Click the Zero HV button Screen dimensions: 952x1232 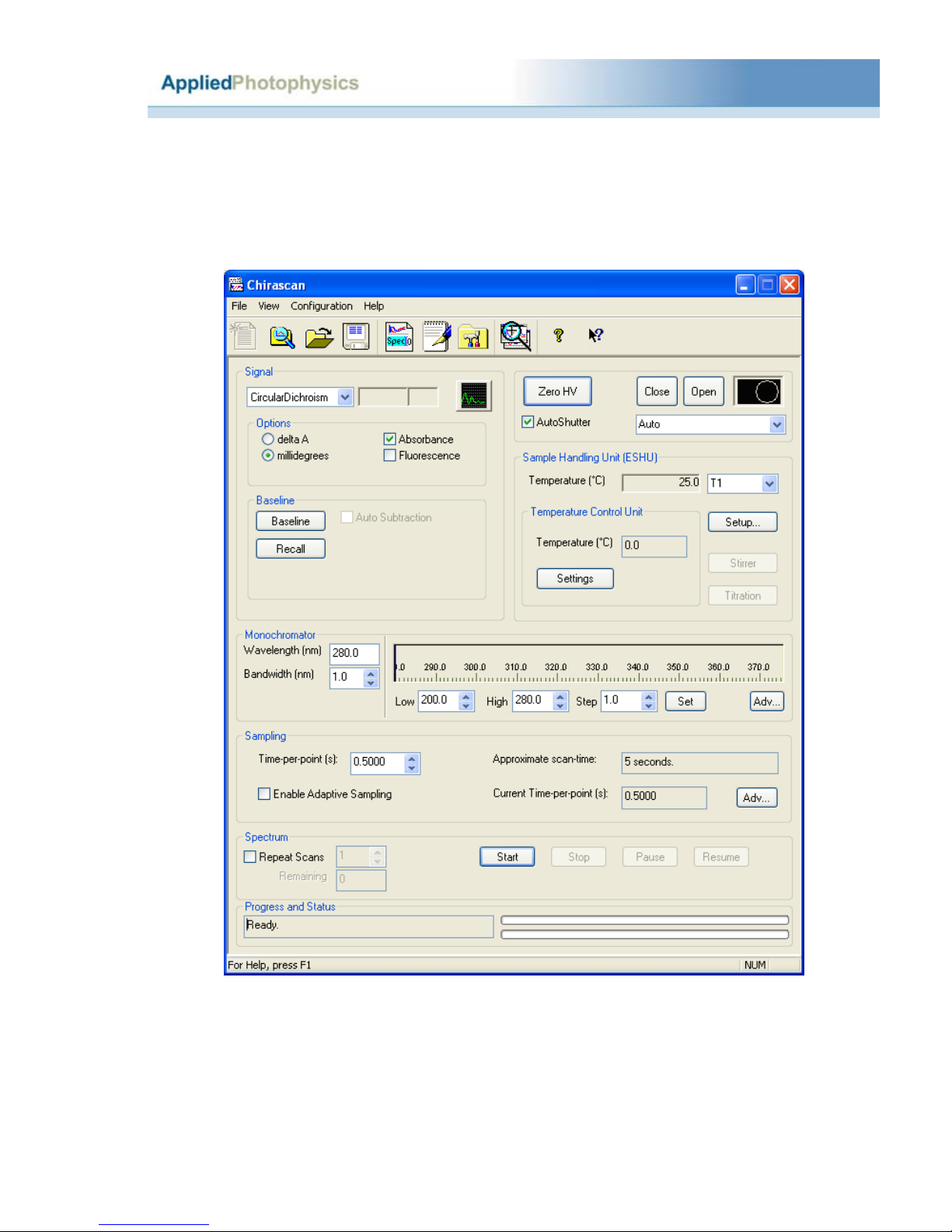[x=557, y=391]
